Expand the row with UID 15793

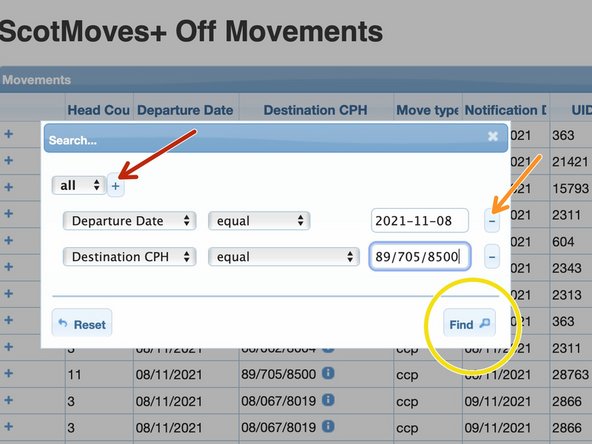(9, 187)
